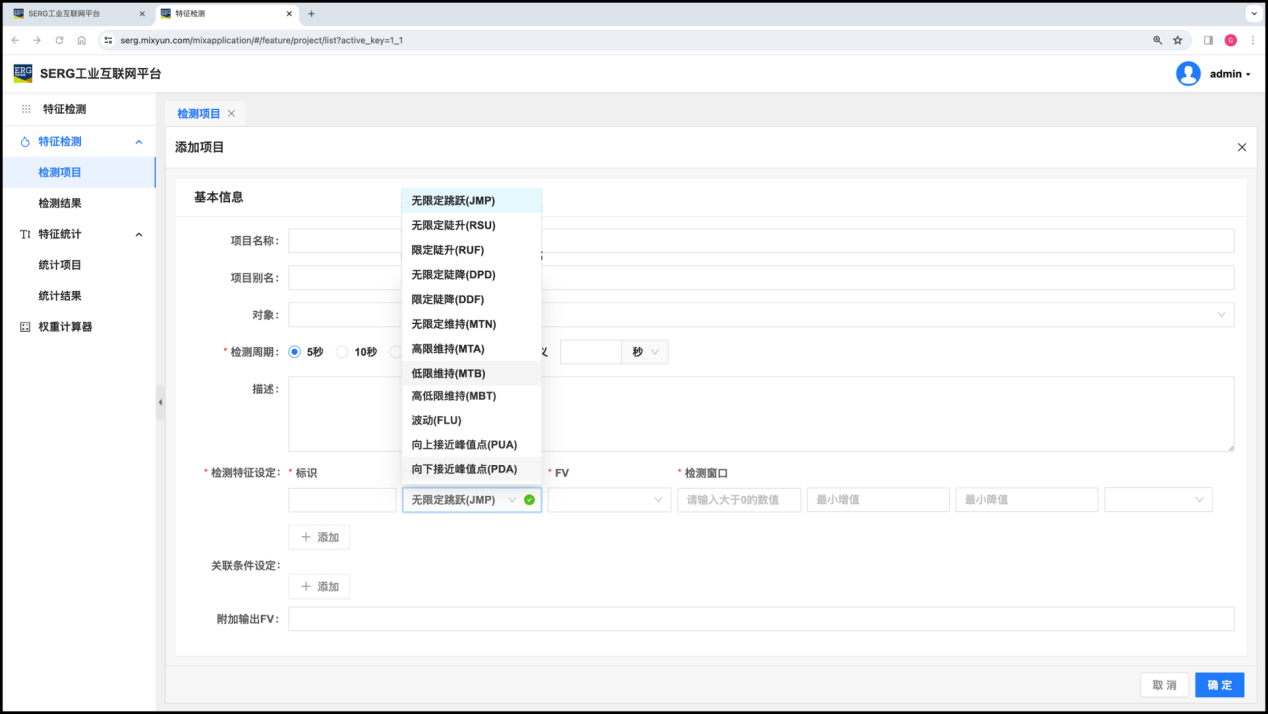Image resolution: width=1268 pixels, height=714 pixels.
Task: Click the admin user avatar icon
Action: point(1188,74)
